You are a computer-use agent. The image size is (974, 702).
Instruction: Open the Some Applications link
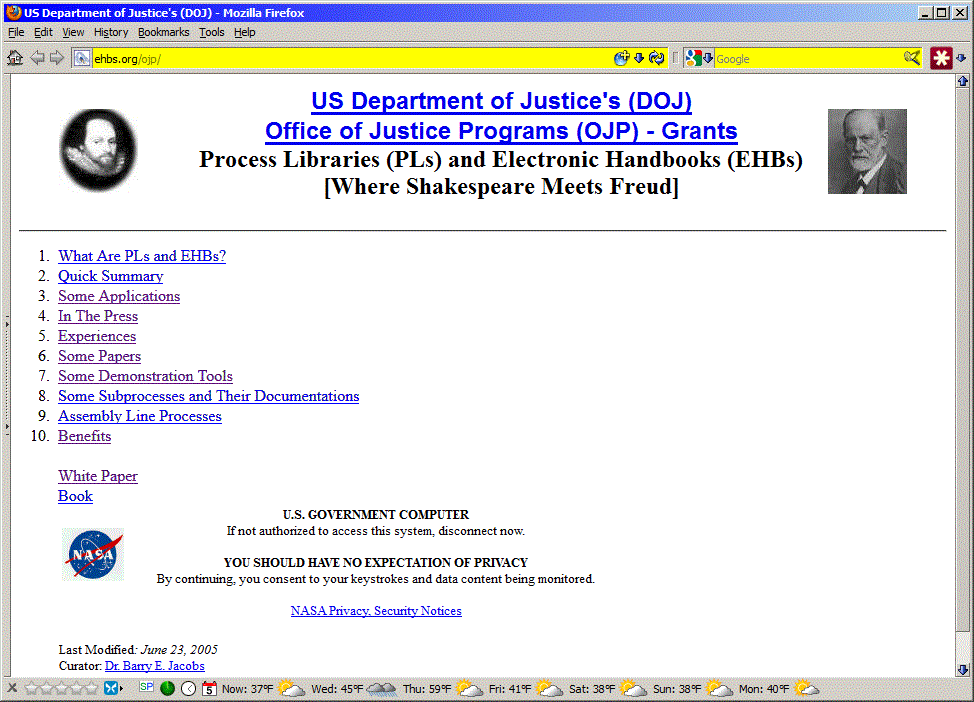[x=119, y=296]
